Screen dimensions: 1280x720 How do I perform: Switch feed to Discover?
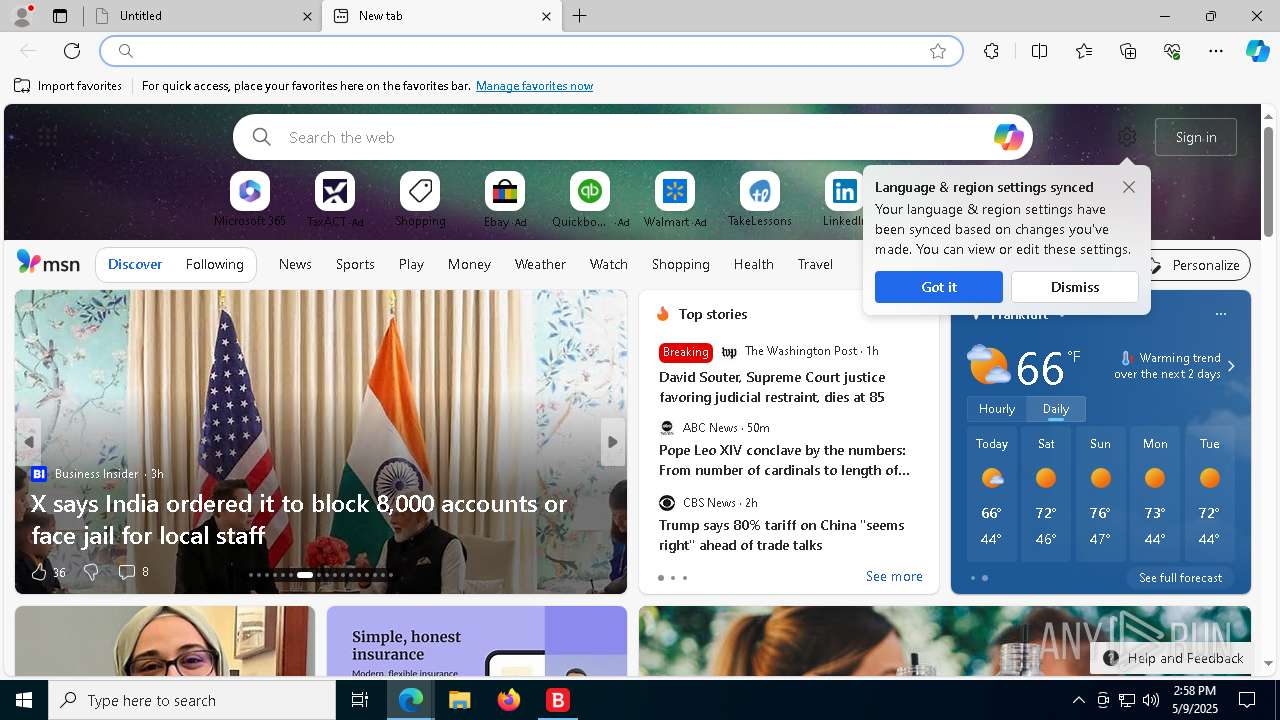pos(135,265)
